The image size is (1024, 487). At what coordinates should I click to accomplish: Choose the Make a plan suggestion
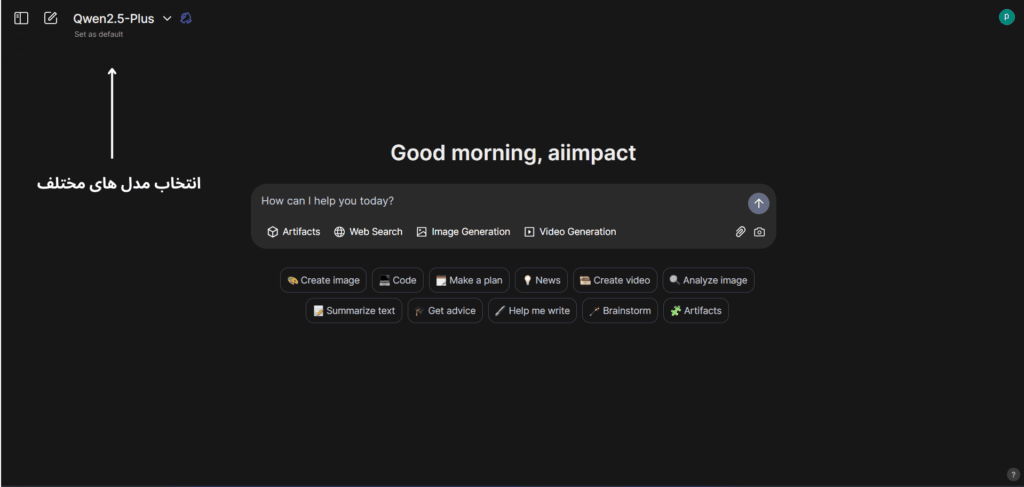pyautogui.click(x=468, y=281)
